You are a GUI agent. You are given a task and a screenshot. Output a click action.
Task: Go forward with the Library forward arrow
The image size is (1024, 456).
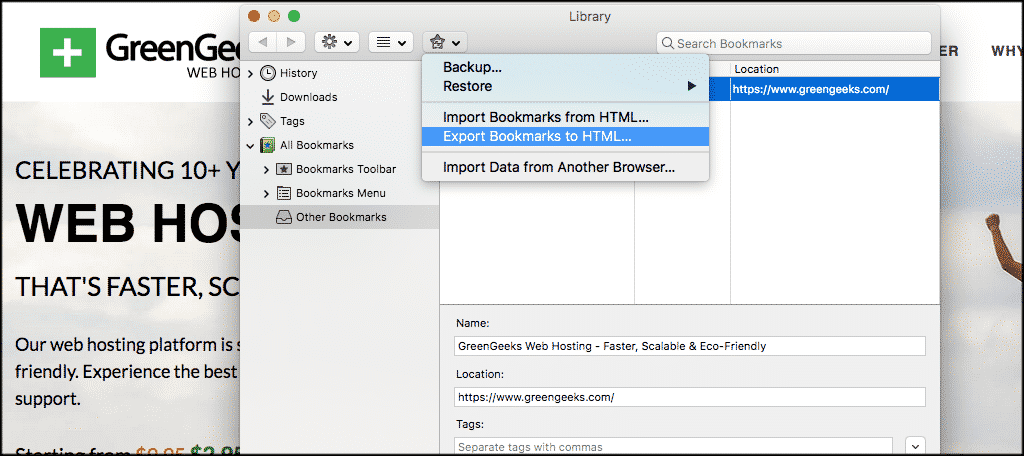point(291,42)
